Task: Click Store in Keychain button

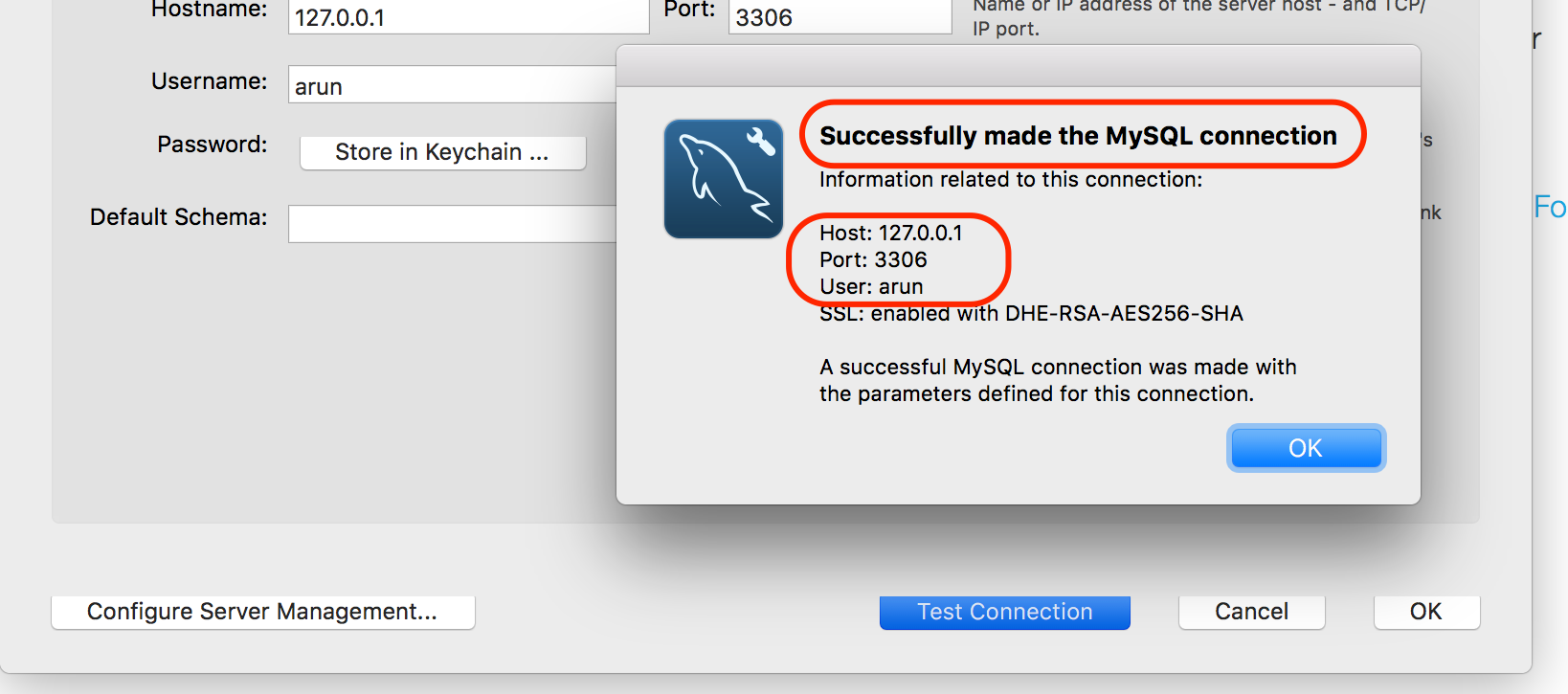Action: point(442,152)
